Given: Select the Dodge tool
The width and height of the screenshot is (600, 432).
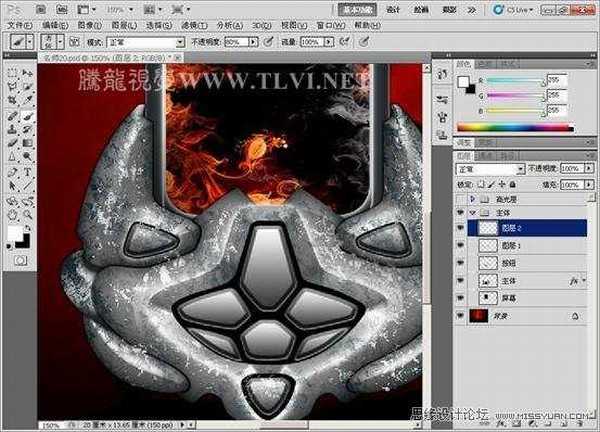Looking at the screenshot, I should pos(27,156).
